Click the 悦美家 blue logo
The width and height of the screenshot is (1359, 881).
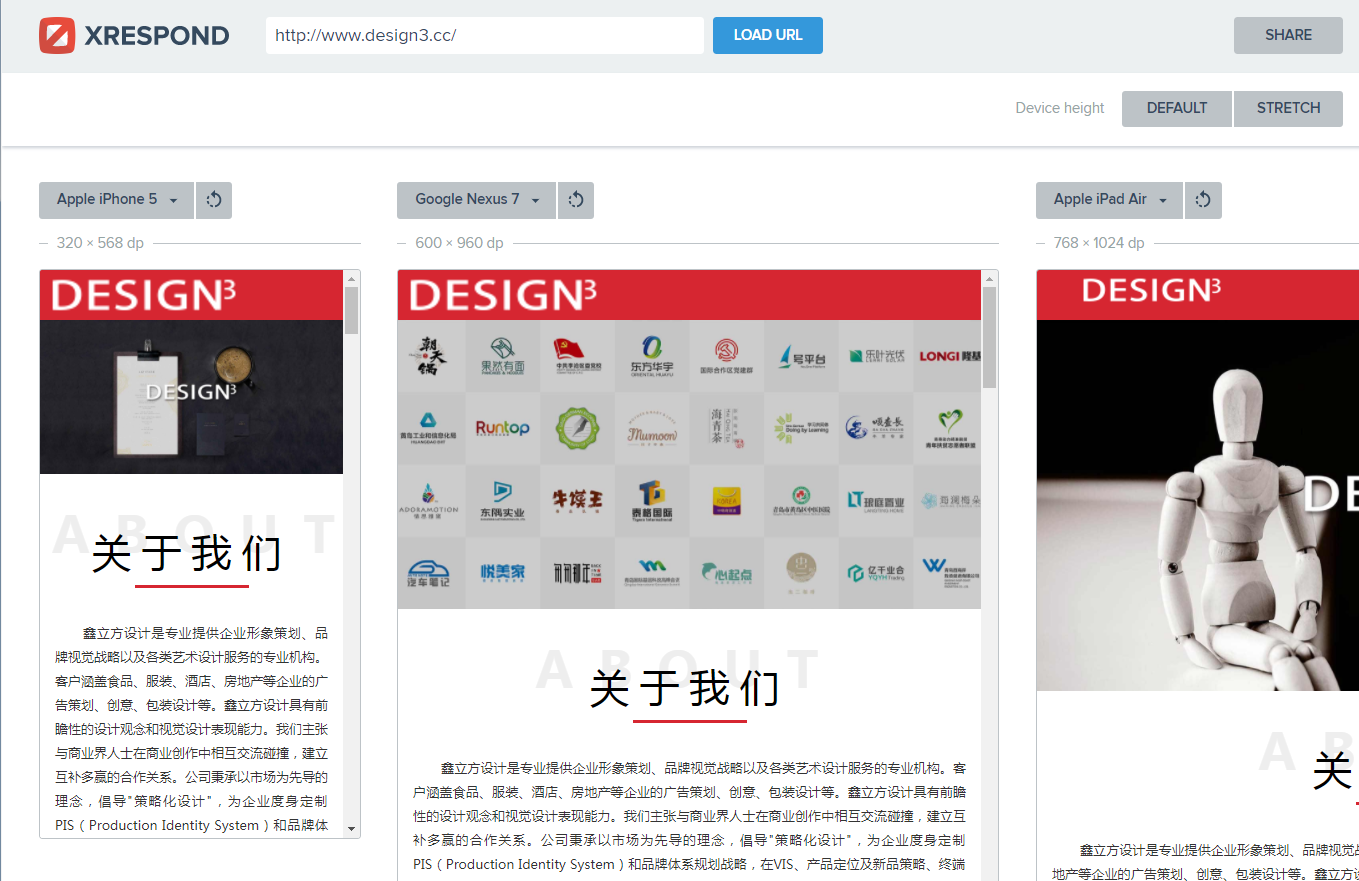coord(502,573)
